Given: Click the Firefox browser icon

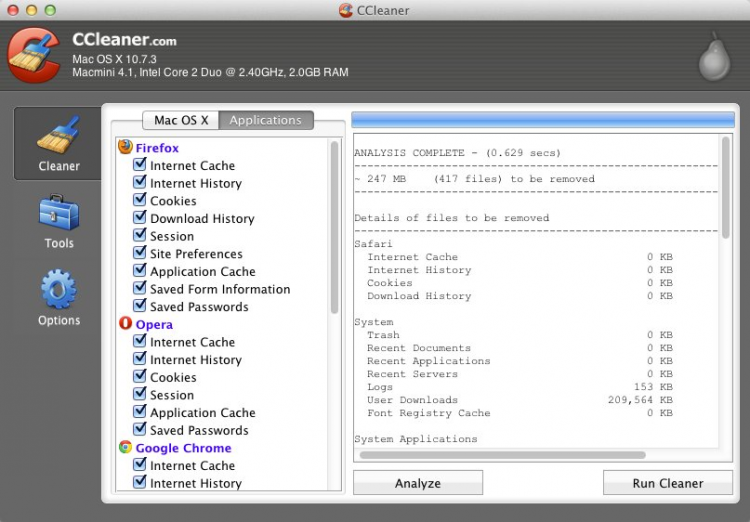Looking at the screenshot, I should [125, 147].
